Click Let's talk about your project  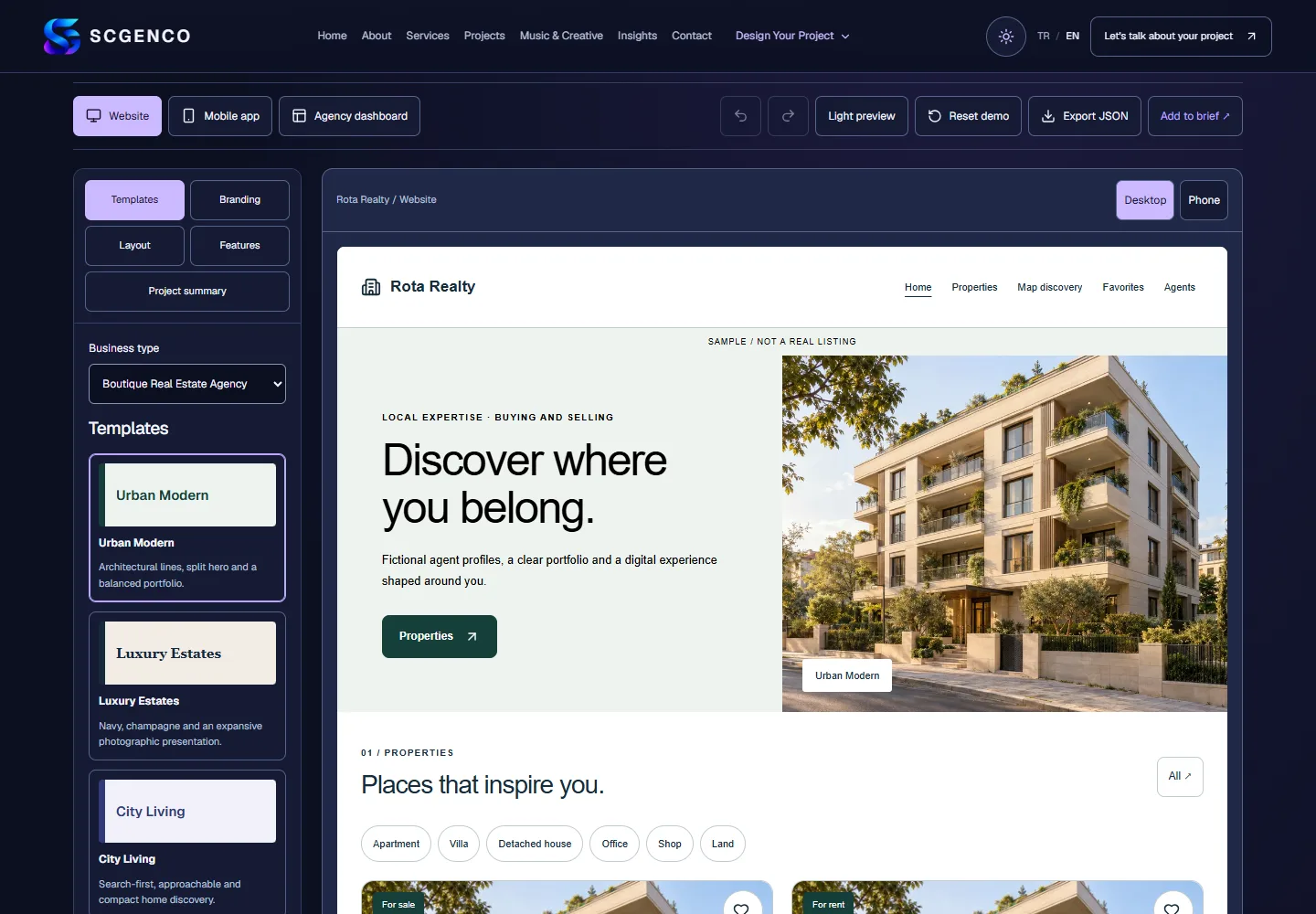pos(1181,37)
